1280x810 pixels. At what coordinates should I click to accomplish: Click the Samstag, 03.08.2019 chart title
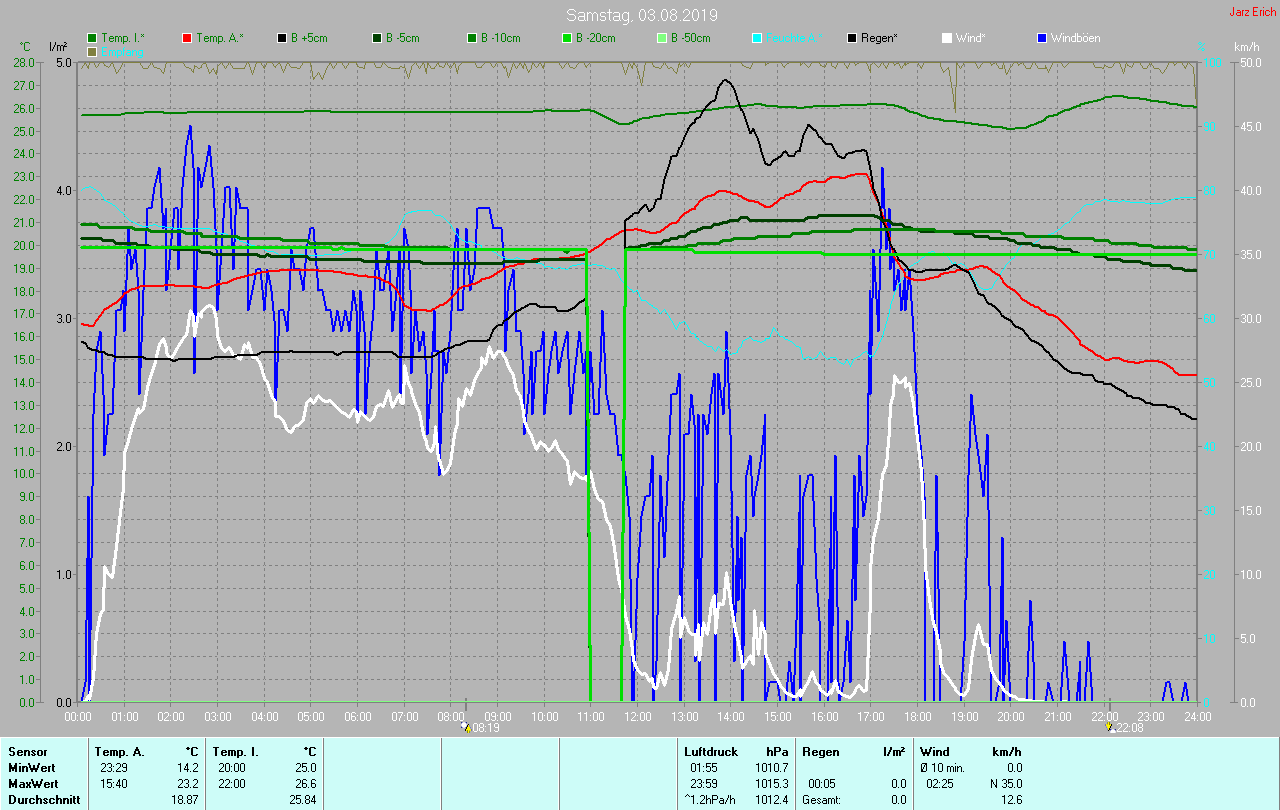coord(641,15)
